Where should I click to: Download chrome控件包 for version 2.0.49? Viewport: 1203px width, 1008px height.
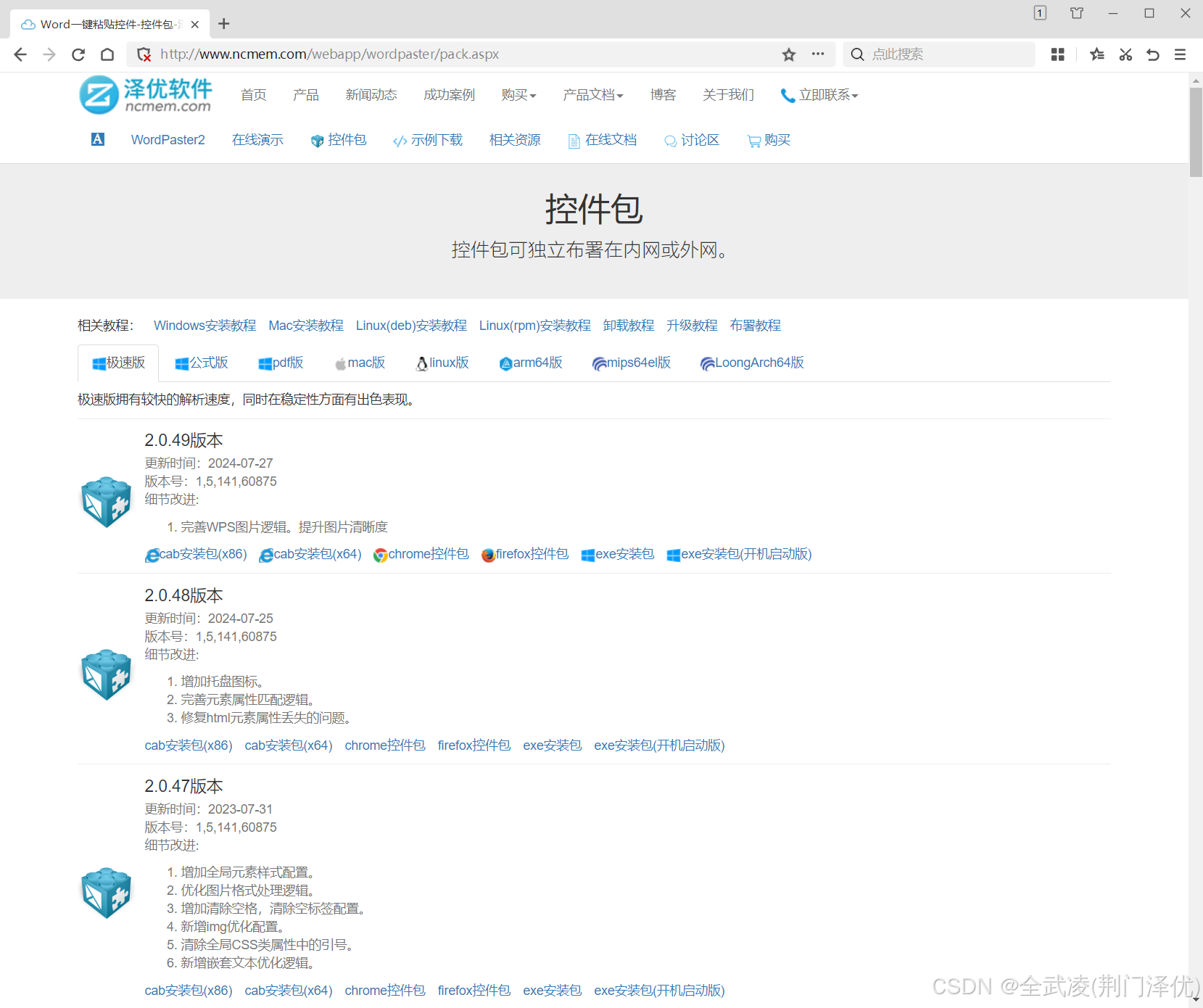click(421, 554)
